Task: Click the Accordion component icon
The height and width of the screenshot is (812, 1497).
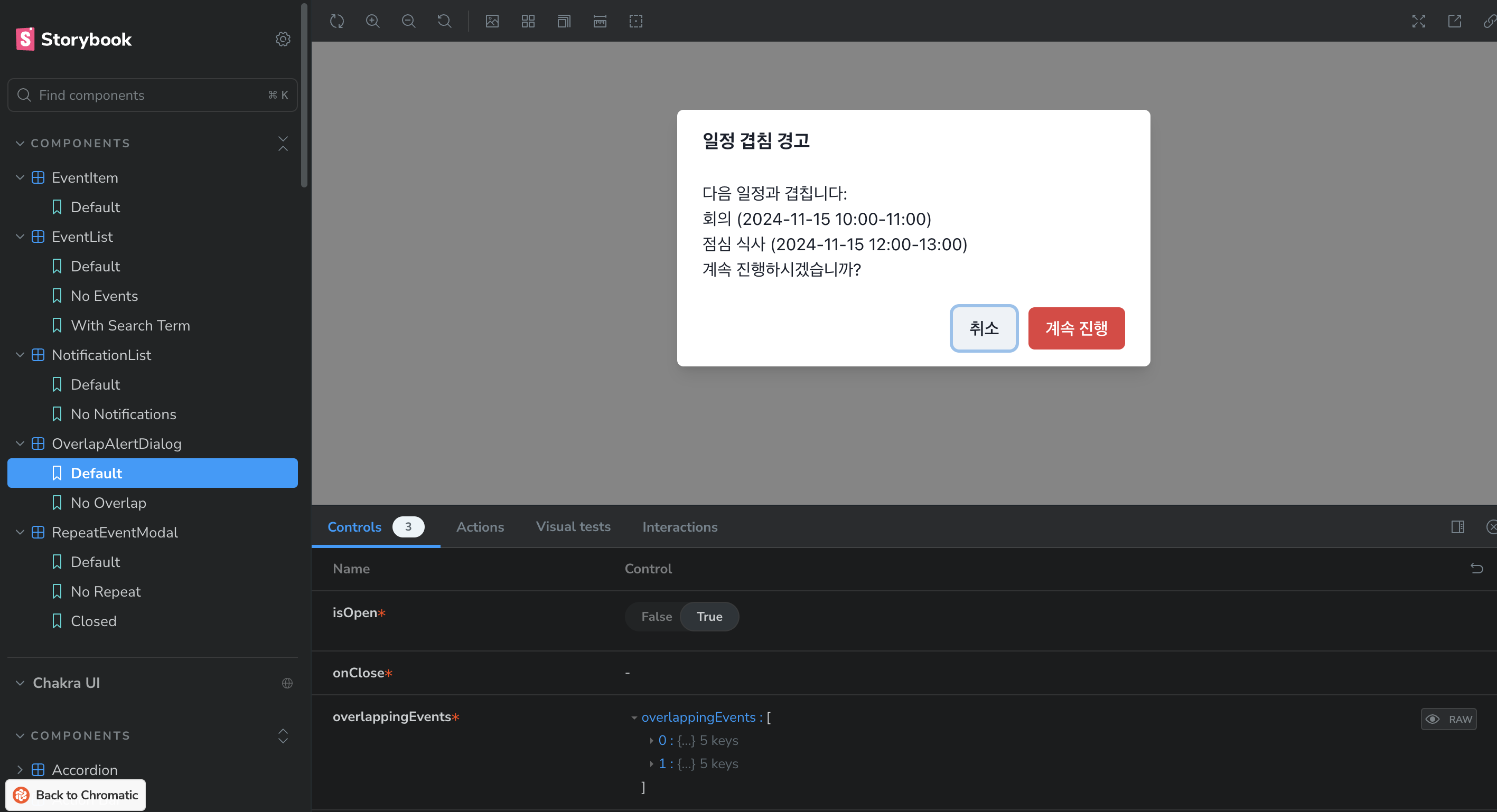Action: pyautogui.click(x=38, y=770)
